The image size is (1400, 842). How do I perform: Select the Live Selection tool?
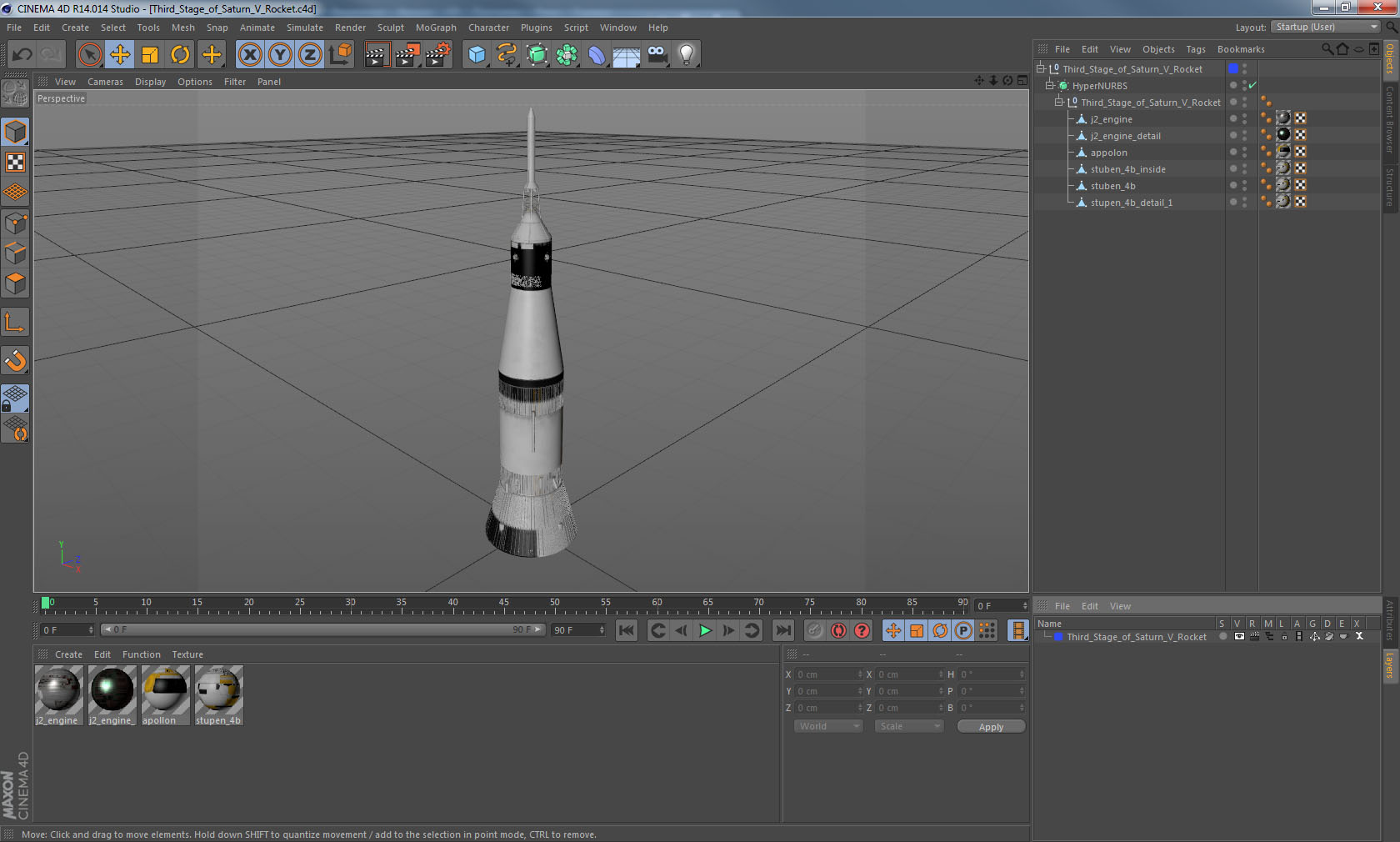pos(89,55)
